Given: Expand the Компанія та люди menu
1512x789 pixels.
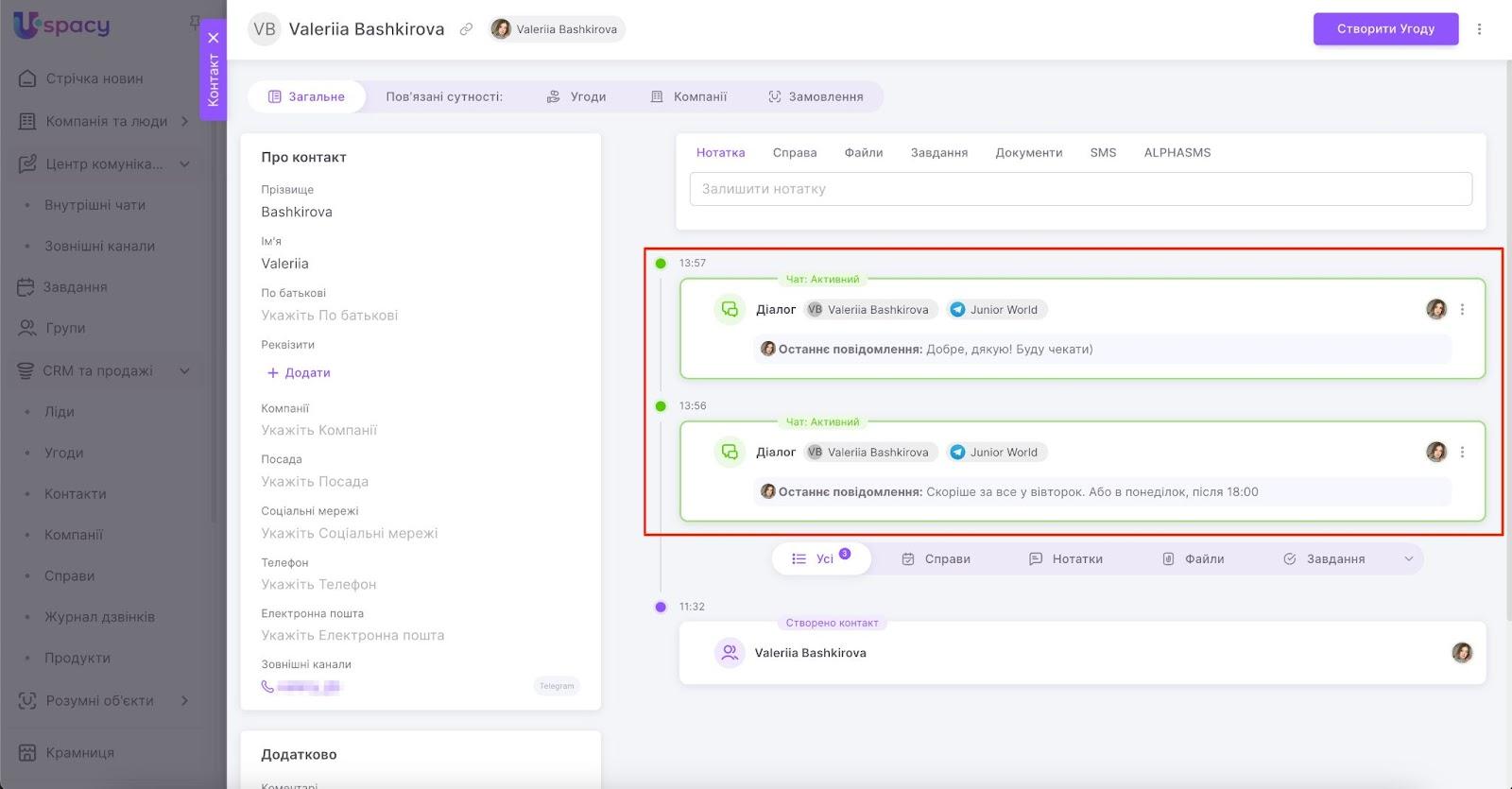Looking at the screenshot, I should tap(184, 121).
